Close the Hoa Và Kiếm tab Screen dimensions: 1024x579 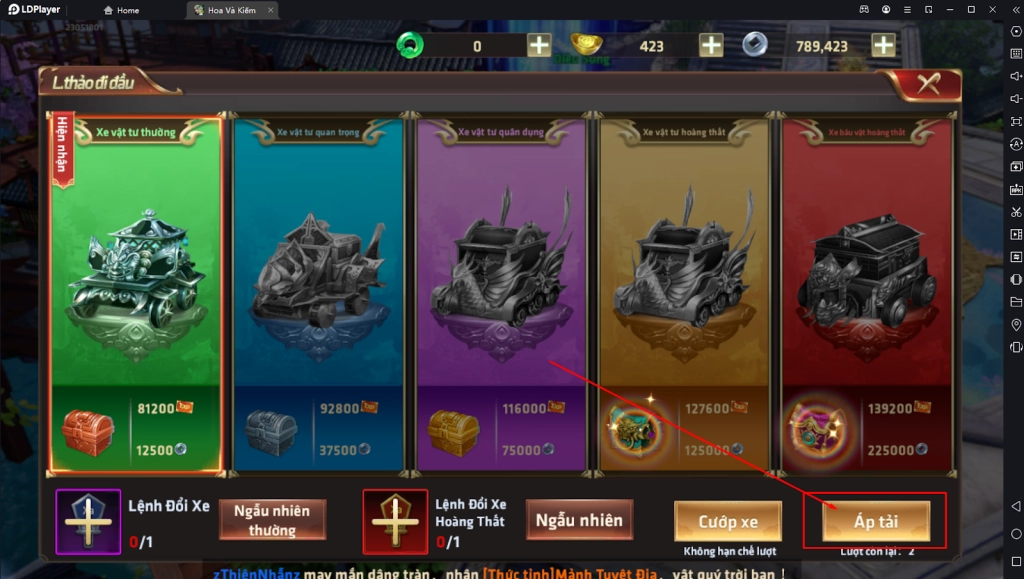[270, 10]
